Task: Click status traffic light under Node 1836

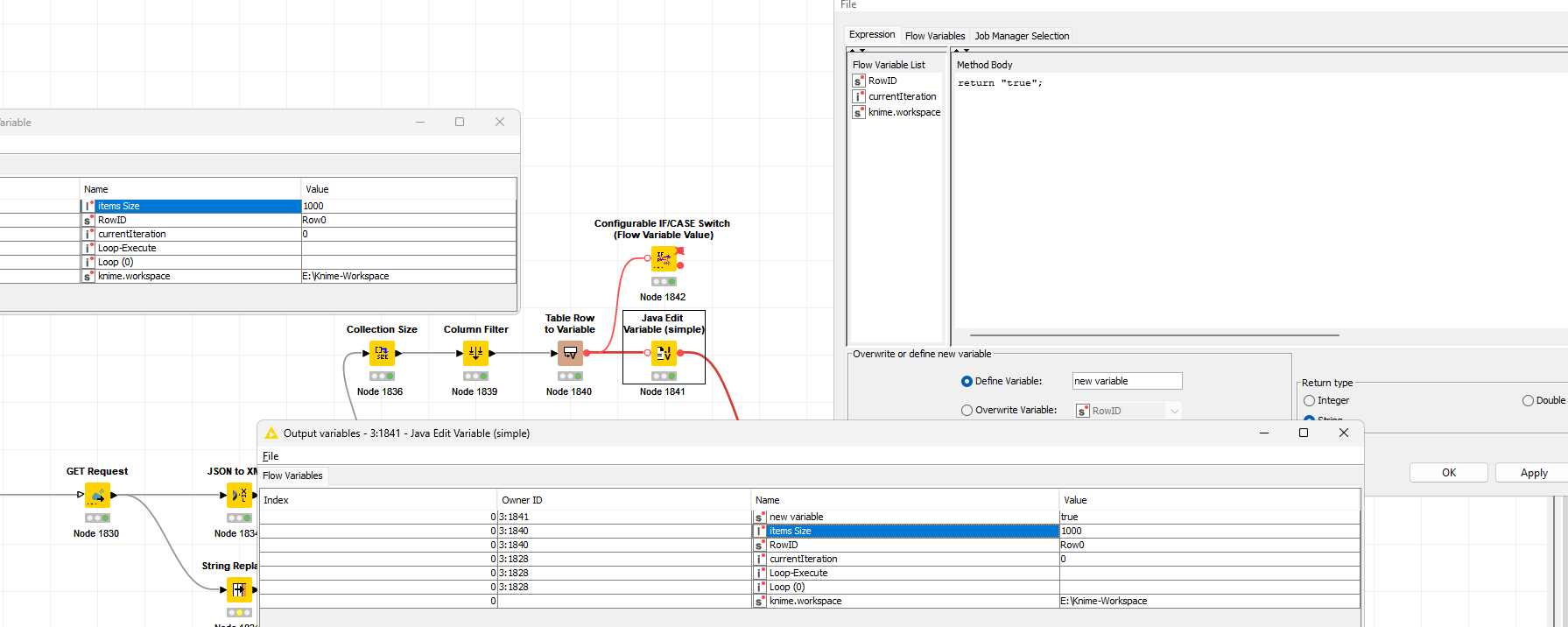Action: pyautogui.click(x=382, y=377)
